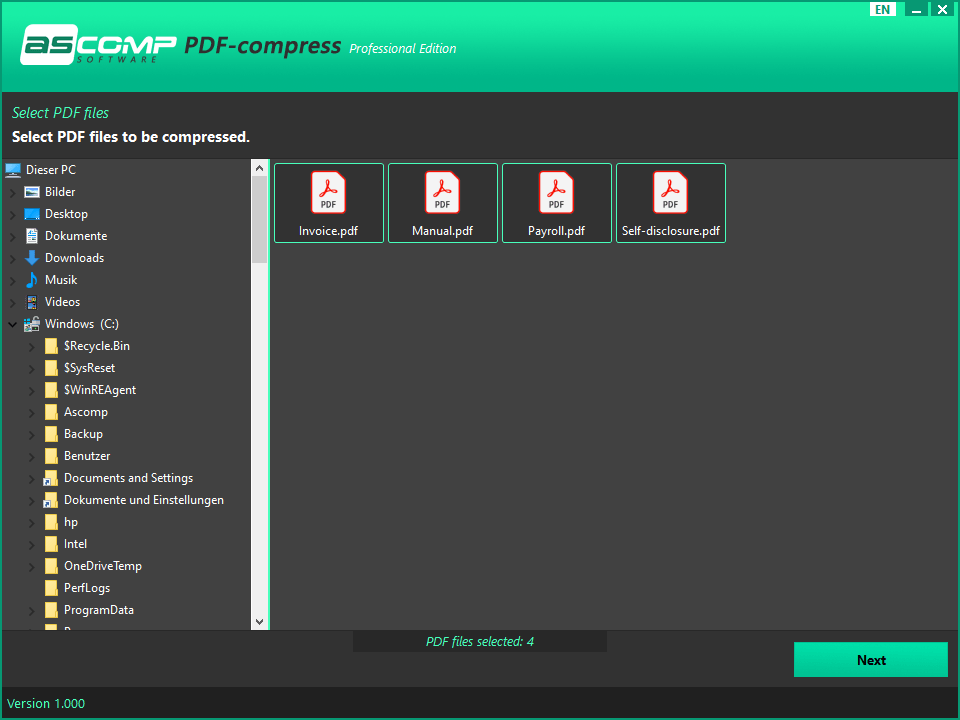The width and height of the screenshot is (960, 720).
Task: Select the Self-disclosure.pdf file icon
Action: [670, 192]
